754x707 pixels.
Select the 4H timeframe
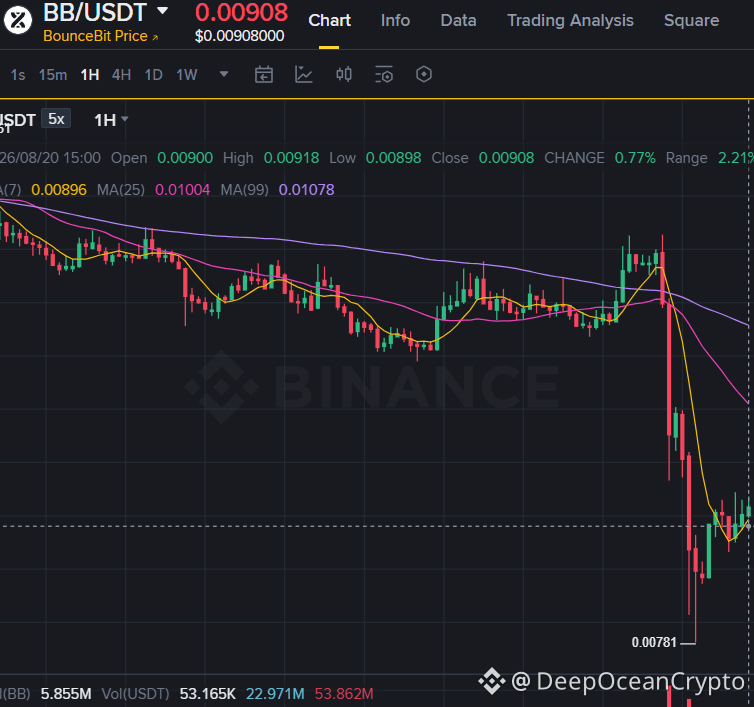coord(121,75)
